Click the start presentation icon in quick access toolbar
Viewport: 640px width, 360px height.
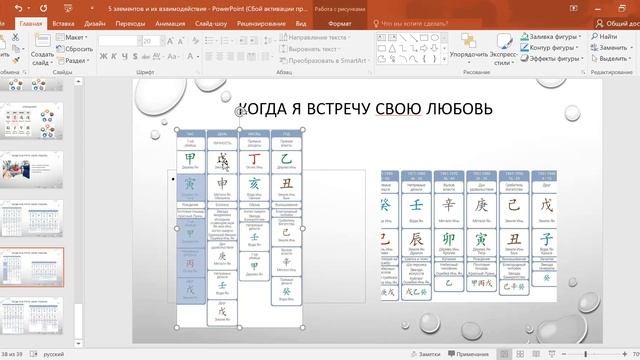(x=68, y=8)
